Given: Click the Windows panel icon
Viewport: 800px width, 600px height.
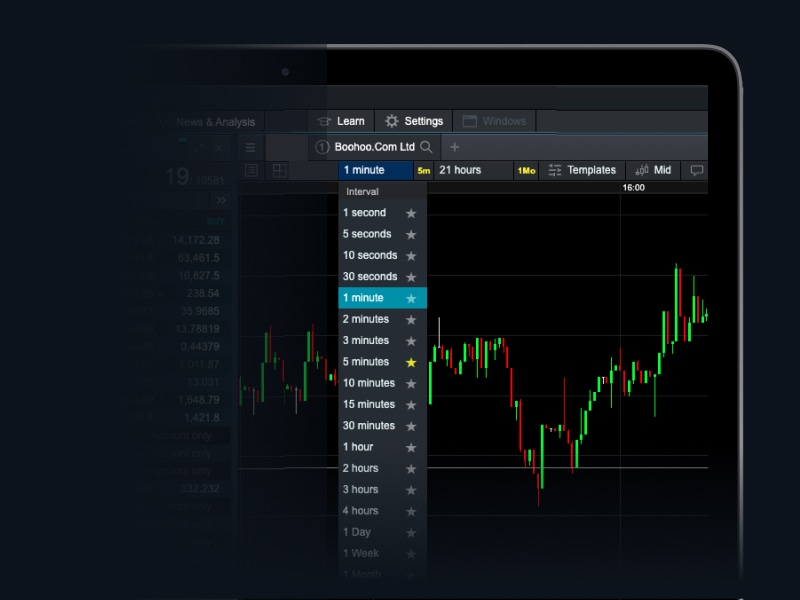Looking at the screenshot, I should (x=468, y=120).
